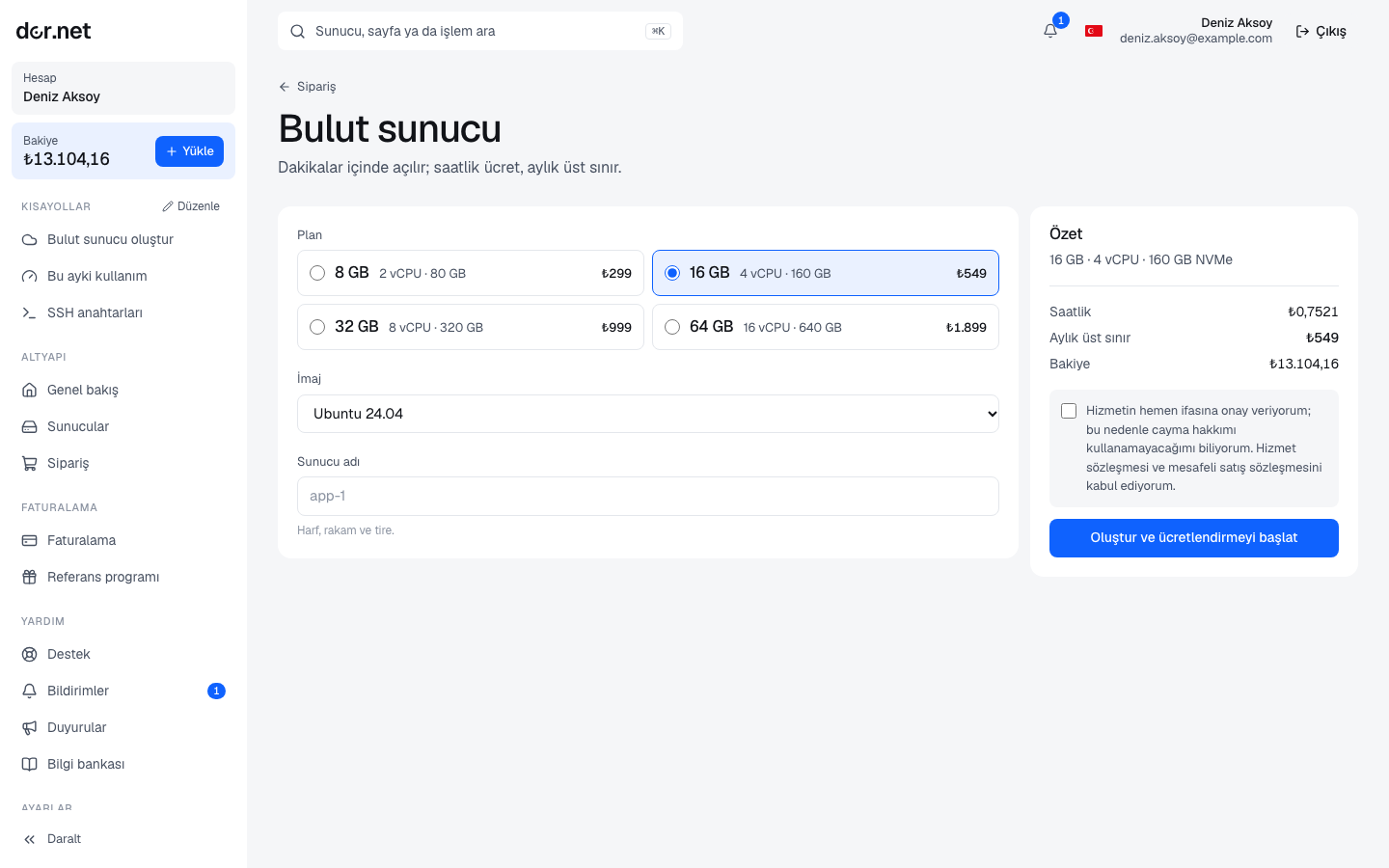Image resolution: width=1389 pixels, height=868 pixels.
Task: Collapse the sidebar with Daralt
Action: pos(123,839)
